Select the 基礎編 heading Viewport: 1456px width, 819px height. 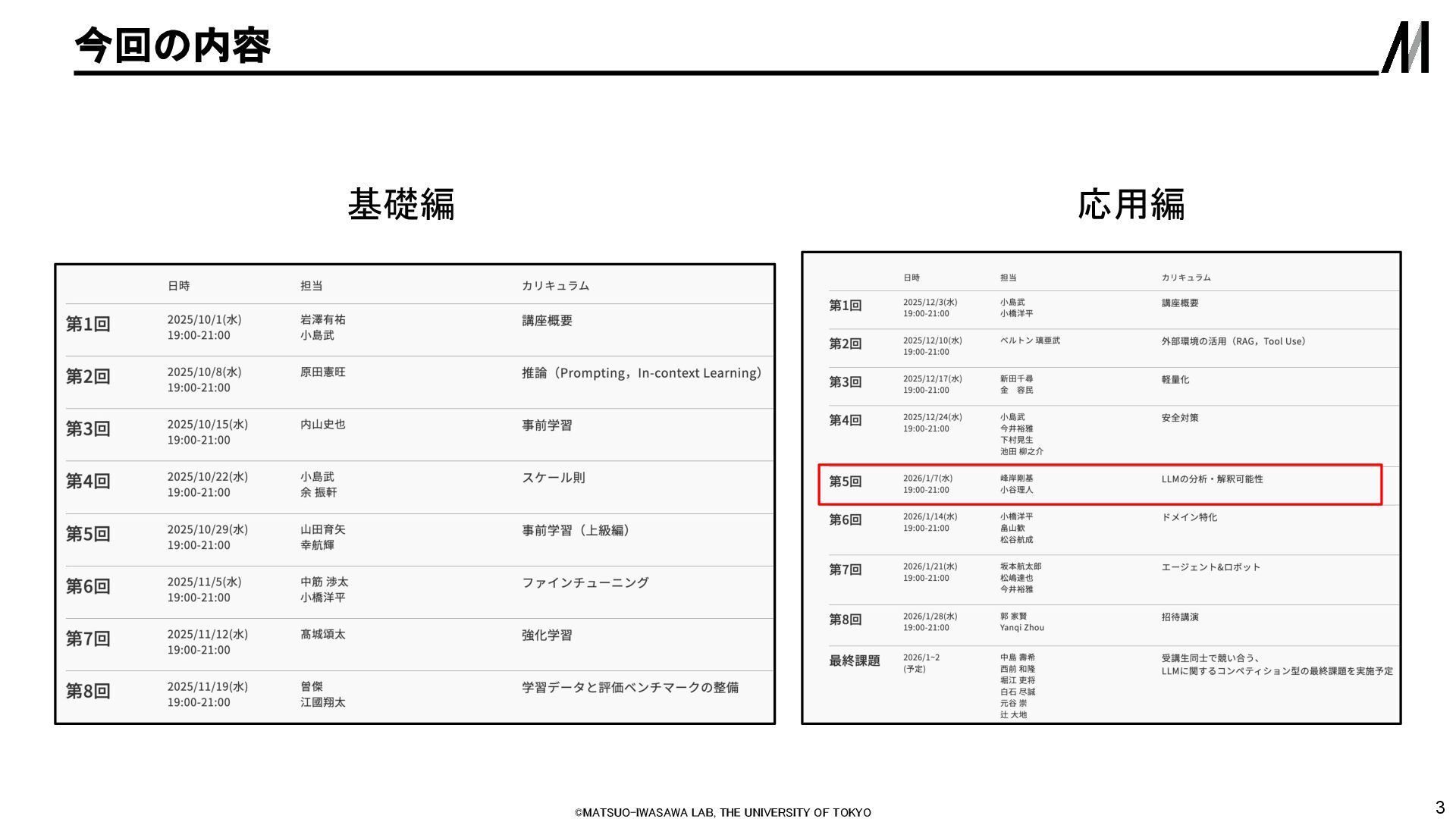400,205
